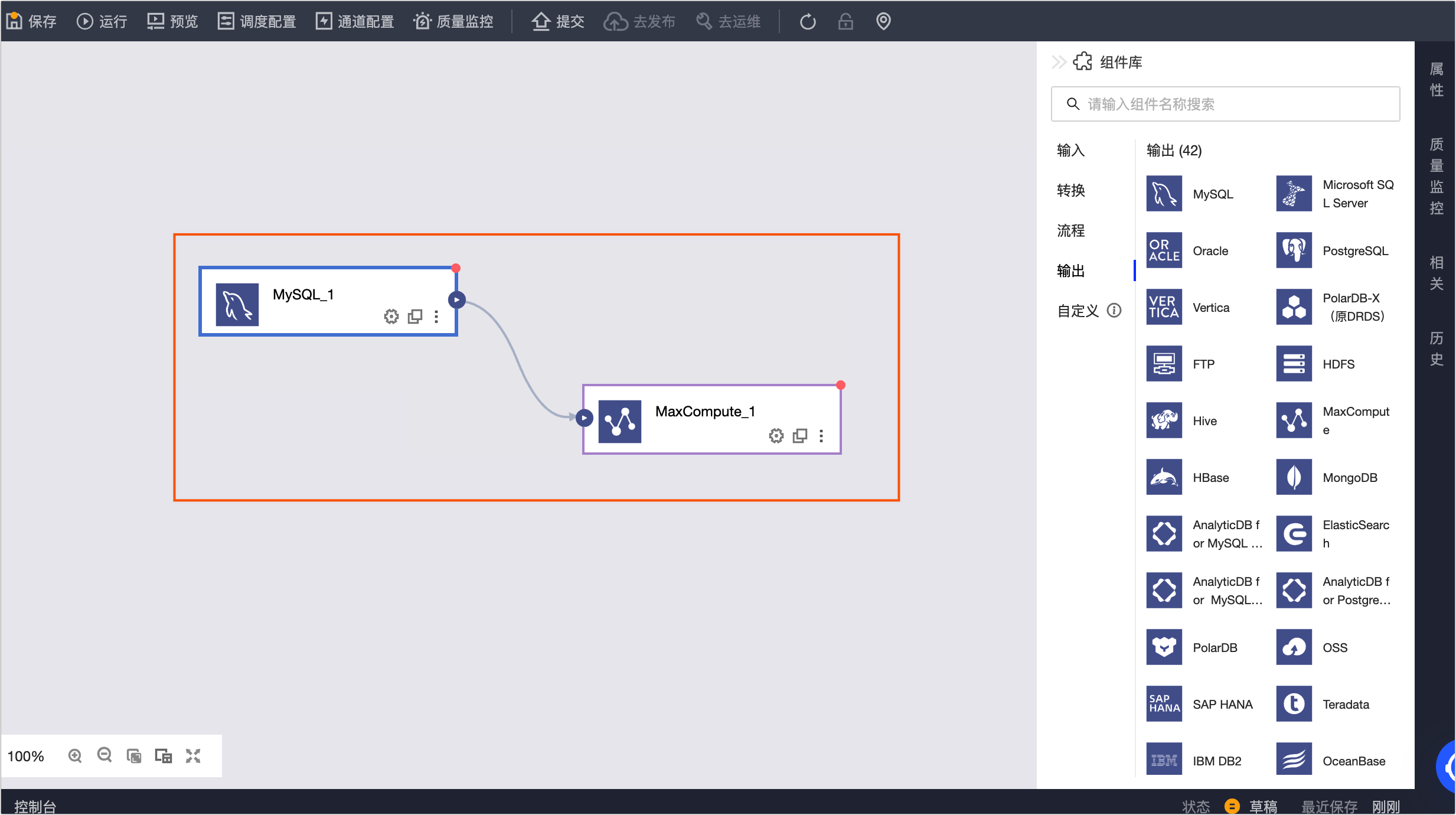1456x815 pixels.
Task: Click the MaxCompute_1 node input port
Action: point(584,418)
